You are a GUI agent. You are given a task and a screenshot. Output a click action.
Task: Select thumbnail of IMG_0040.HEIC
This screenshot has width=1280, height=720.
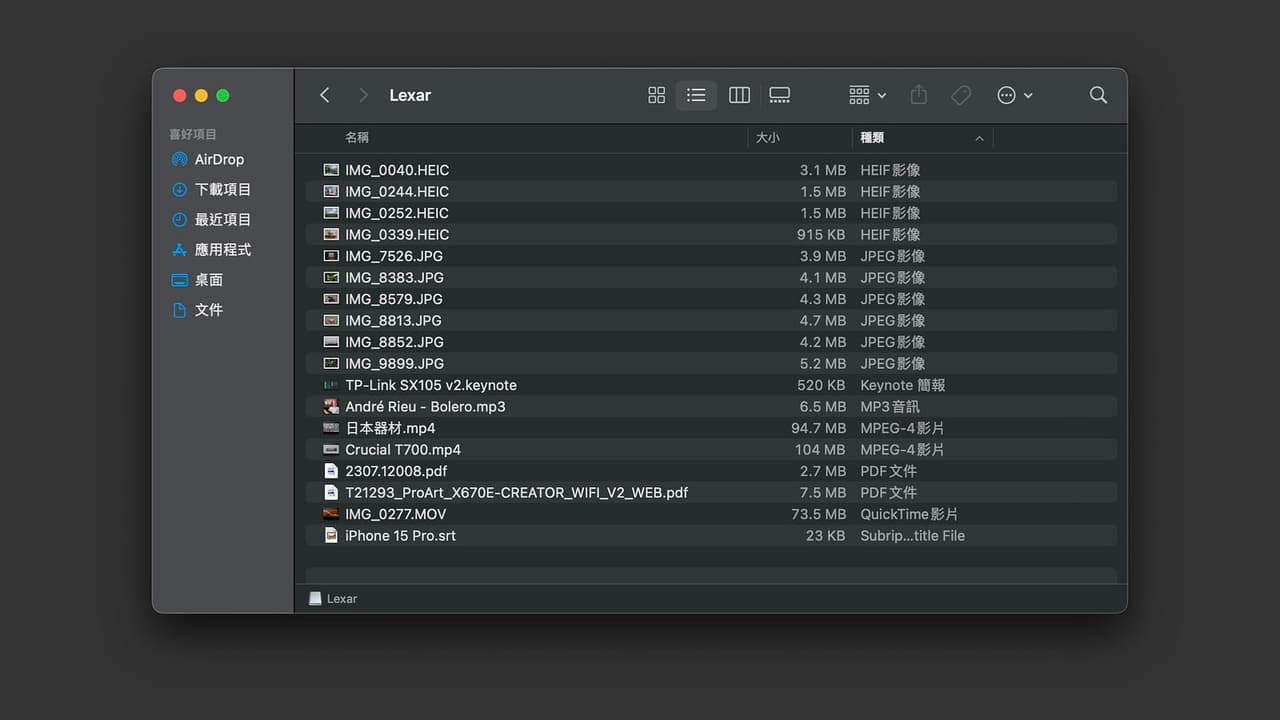331,170
